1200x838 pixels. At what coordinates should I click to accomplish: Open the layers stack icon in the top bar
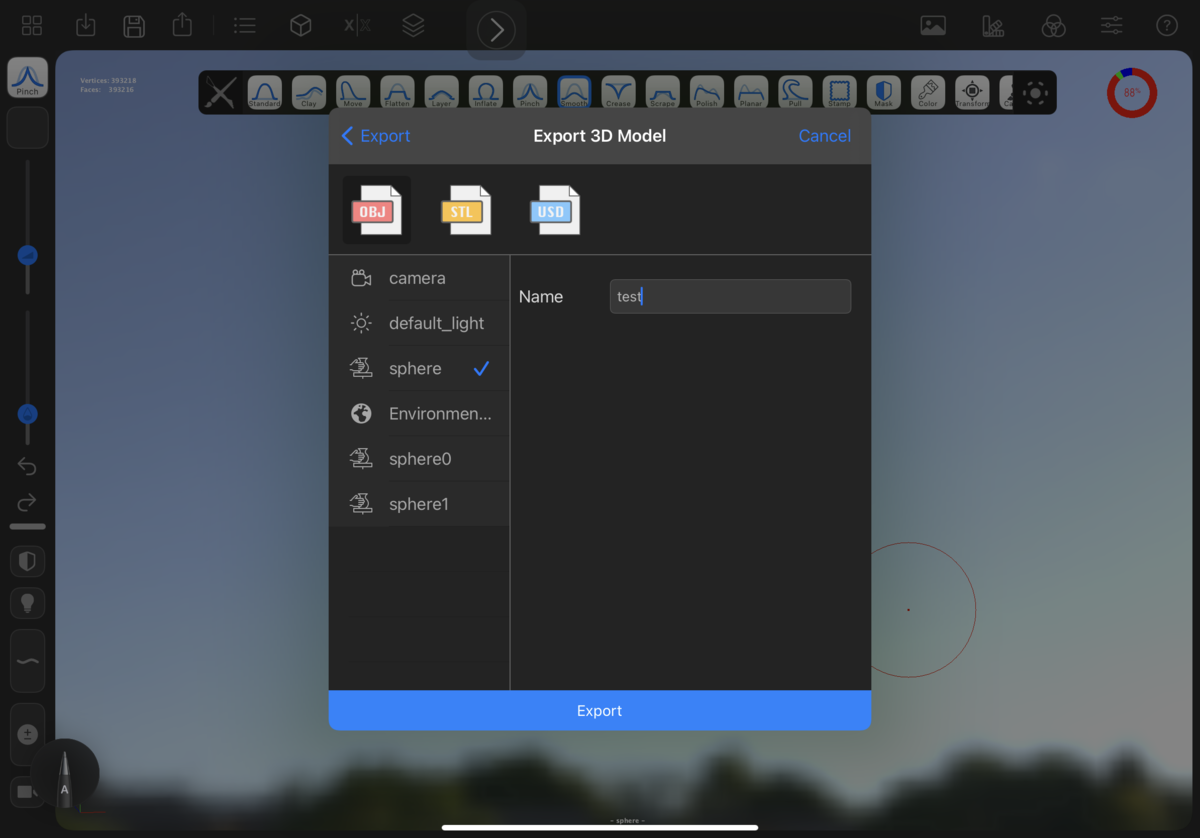pos(413,26)
